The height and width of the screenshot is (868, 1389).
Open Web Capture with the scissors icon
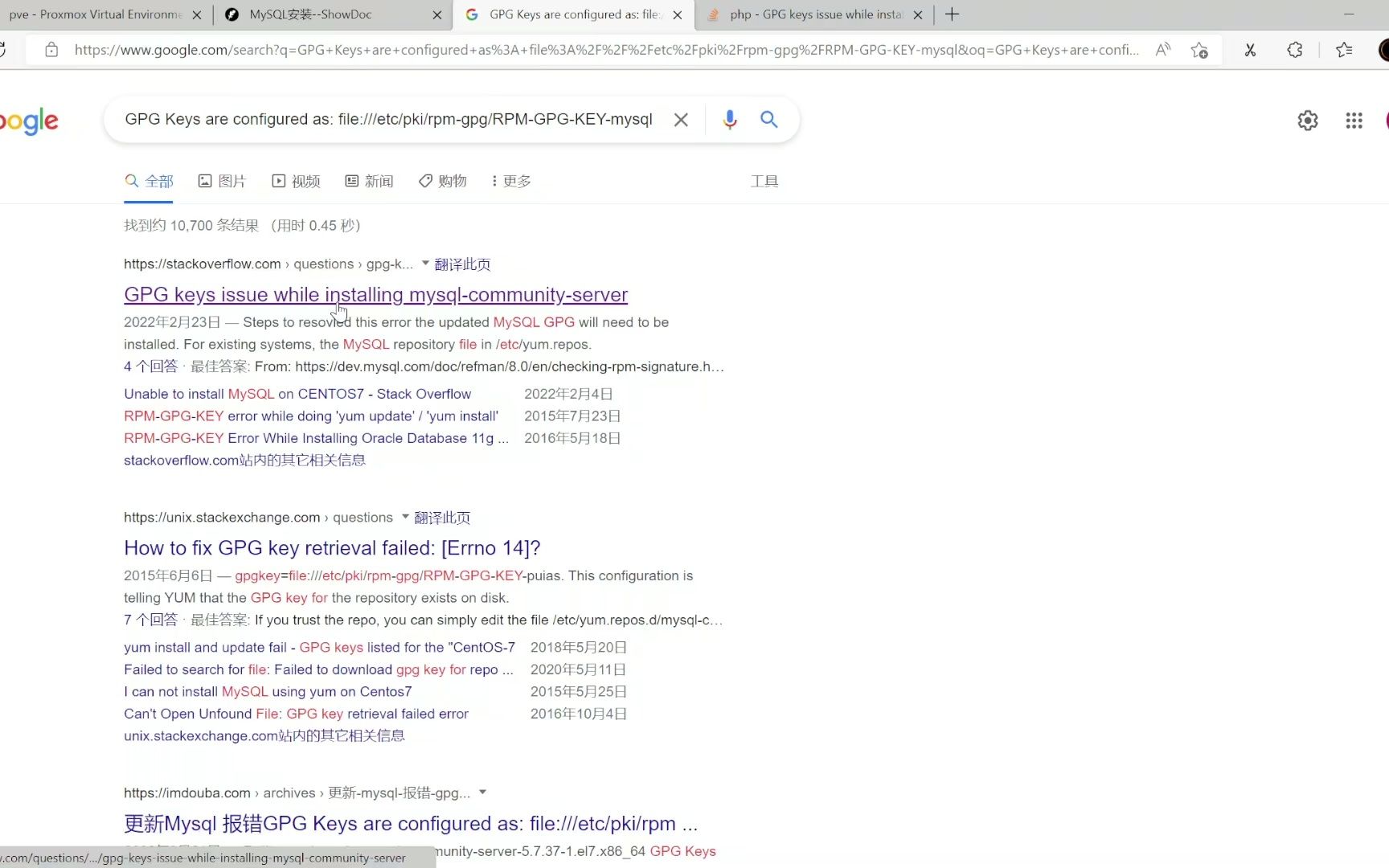coord(1250,50)
